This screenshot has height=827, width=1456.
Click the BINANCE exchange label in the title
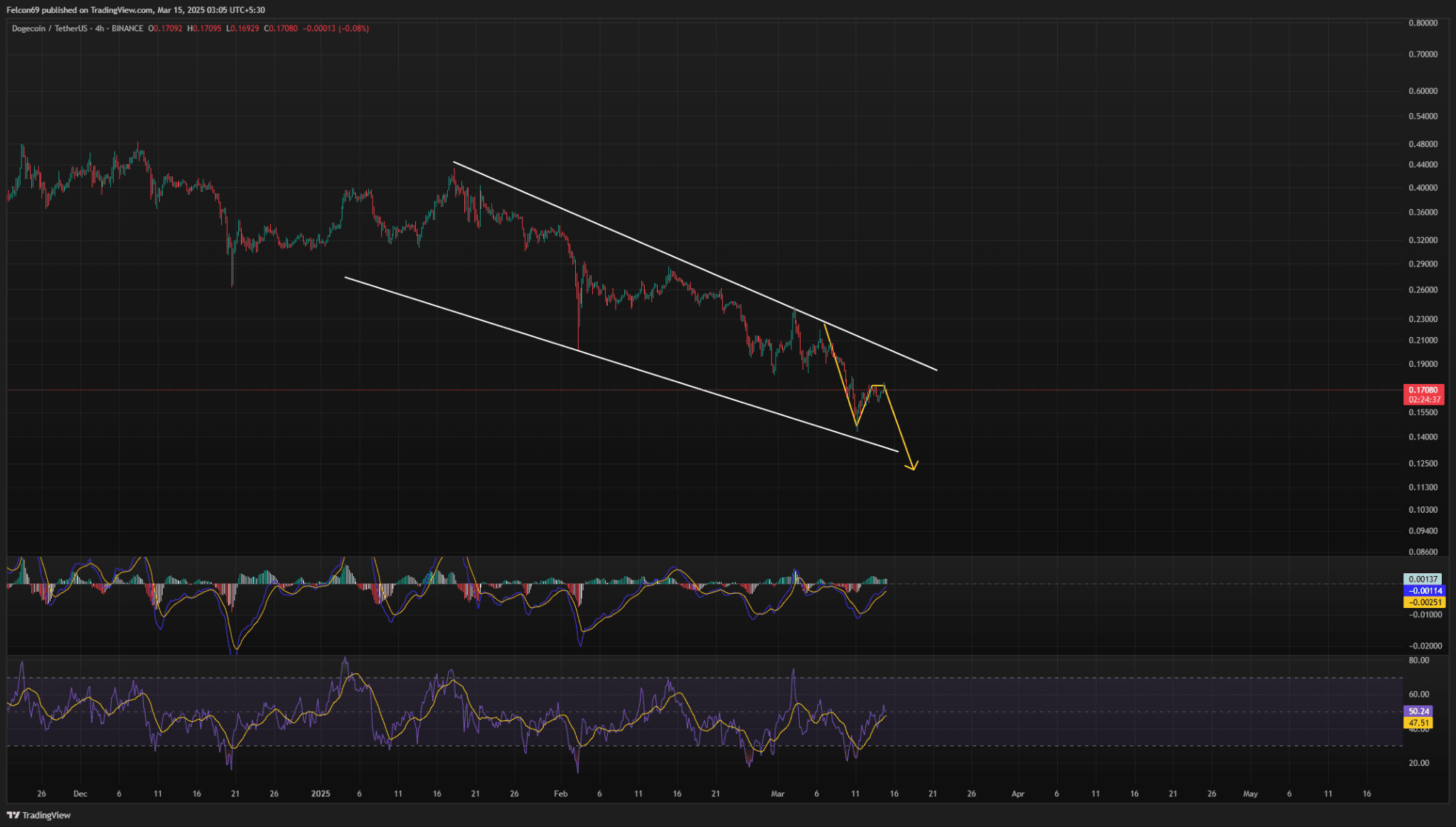127,28
